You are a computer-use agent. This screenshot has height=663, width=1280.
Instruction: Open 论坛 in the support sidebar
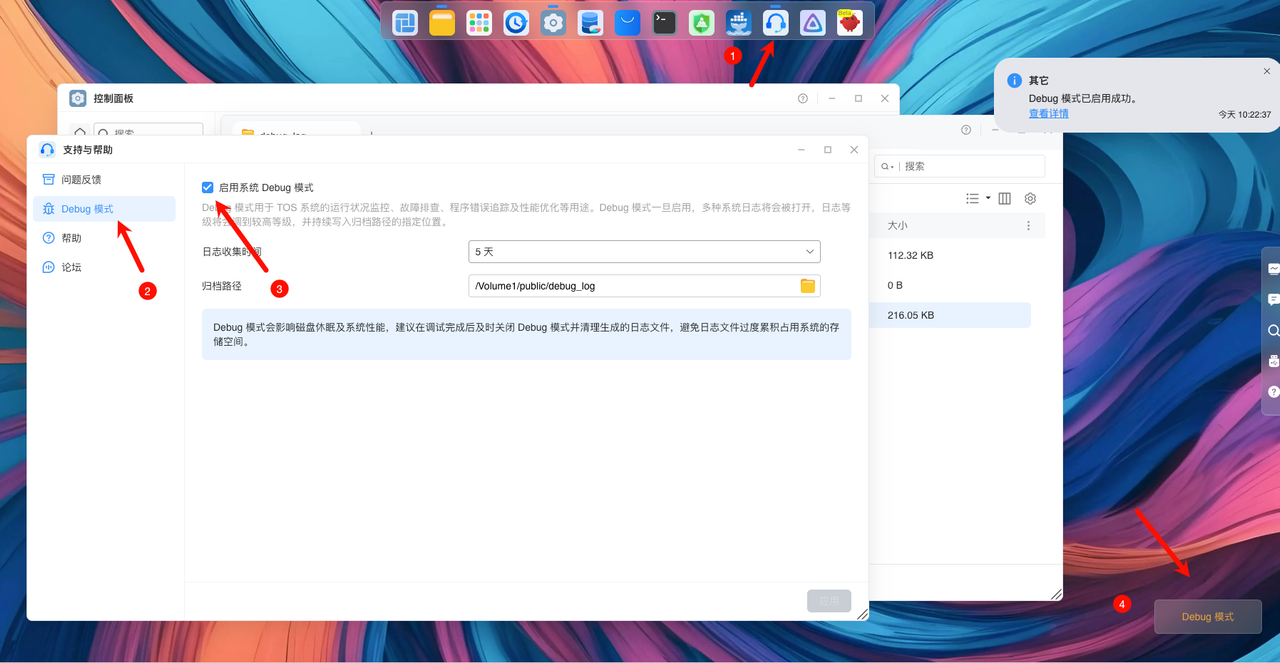104,267
